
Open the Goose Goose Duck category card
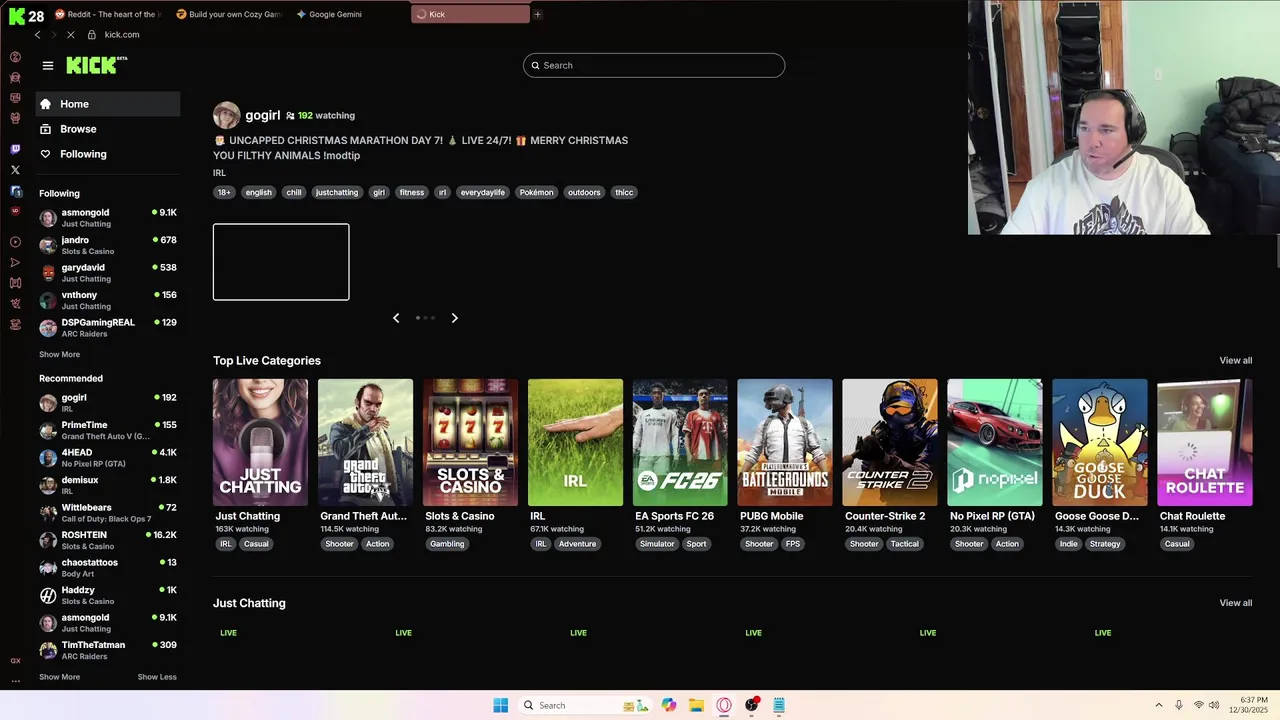(x=1100, y=442)
